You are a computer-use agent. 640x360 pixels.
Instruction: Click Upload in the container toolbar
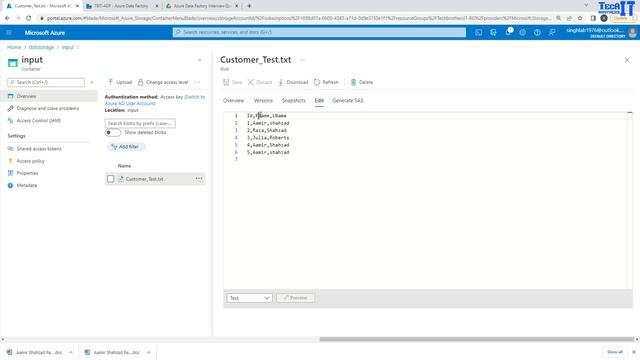120,82
